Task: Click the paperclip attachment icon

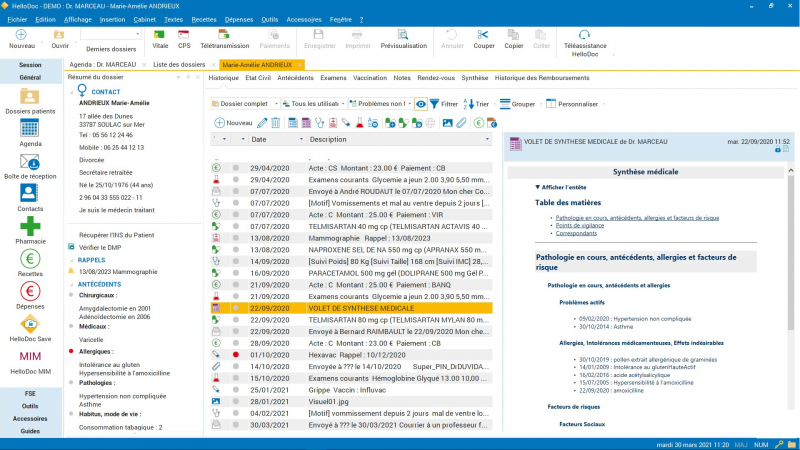Action: 461,123
